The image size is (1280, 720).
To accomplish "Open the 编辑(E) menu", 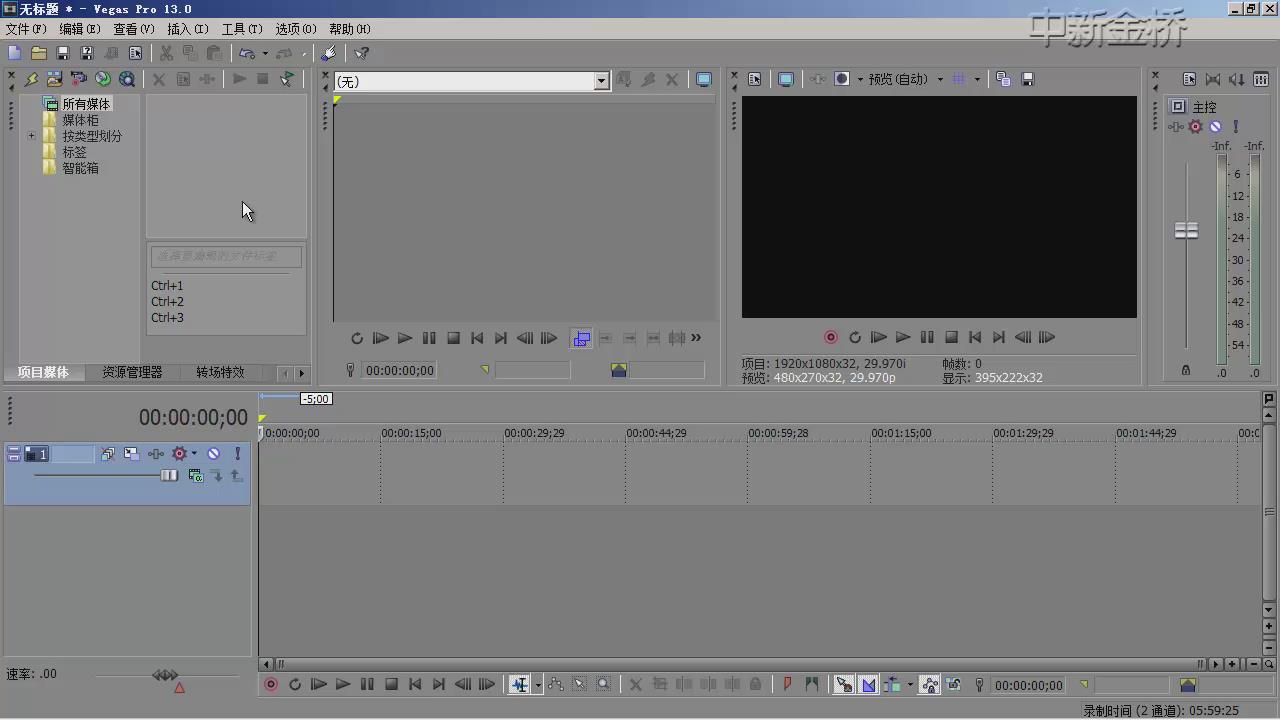I will click(80, 29).
